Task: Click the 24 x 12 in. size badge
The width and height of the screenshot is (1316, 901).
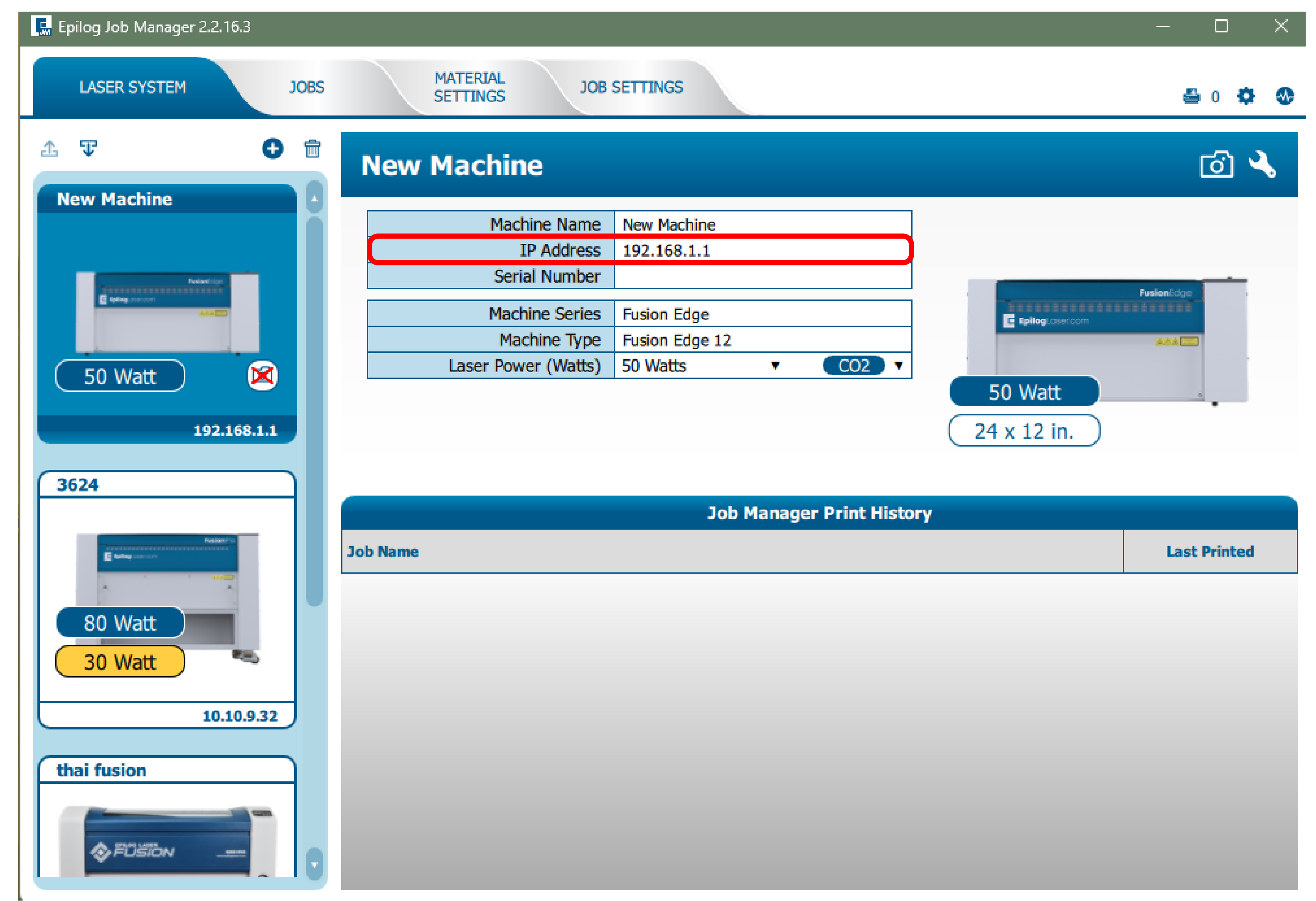Action: tap(1024, 431)
